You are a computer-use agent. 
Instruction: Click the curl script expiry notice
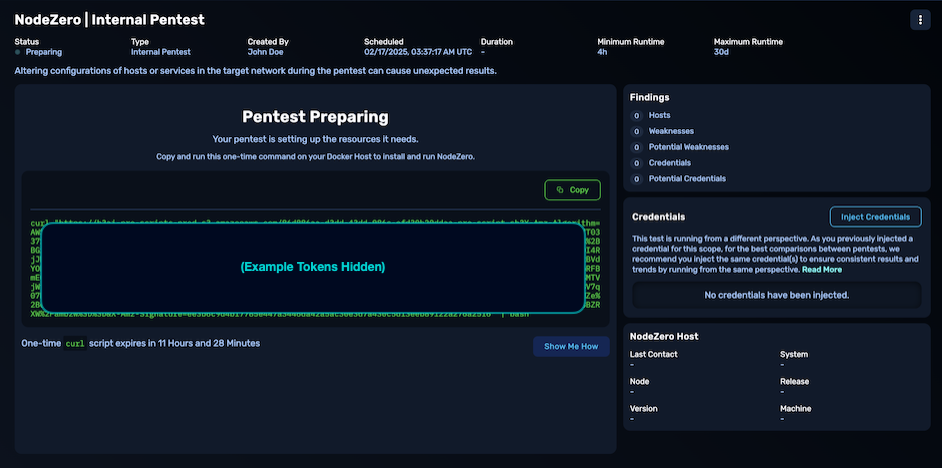click(141, 344)
